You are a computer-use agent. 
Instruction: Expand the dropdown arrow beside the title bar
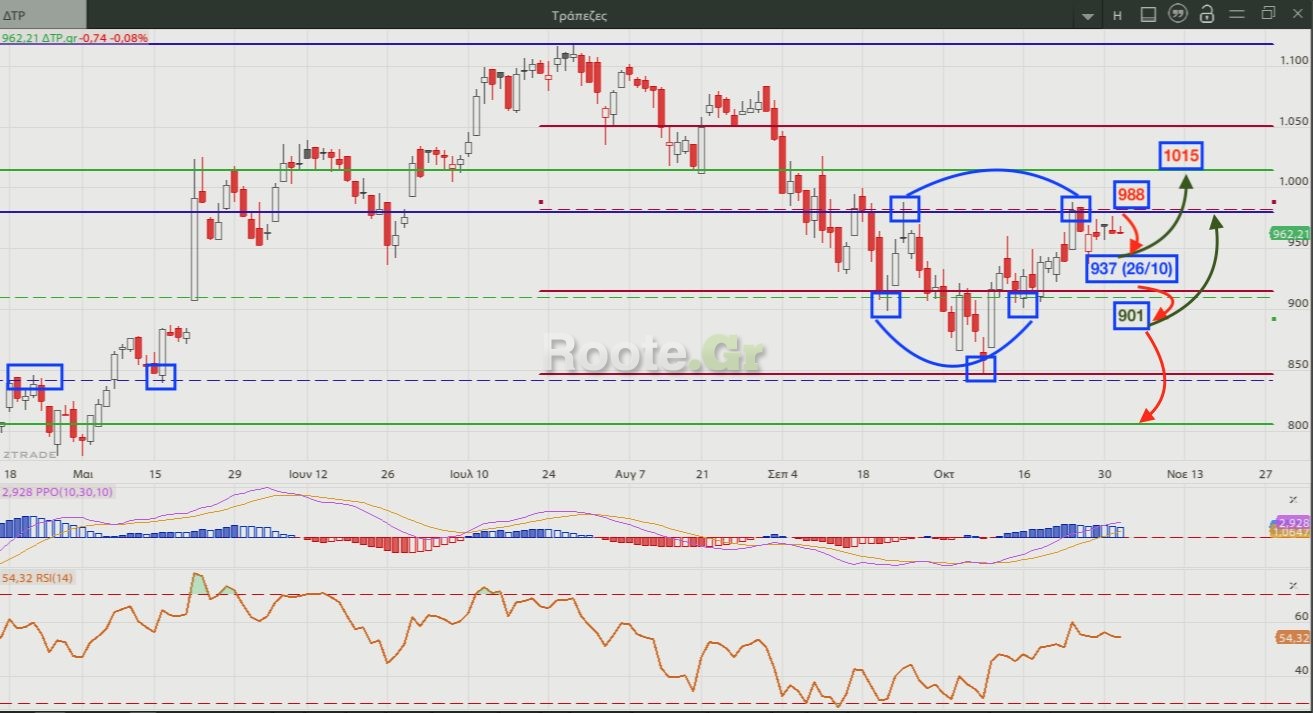pos(1088,16)
